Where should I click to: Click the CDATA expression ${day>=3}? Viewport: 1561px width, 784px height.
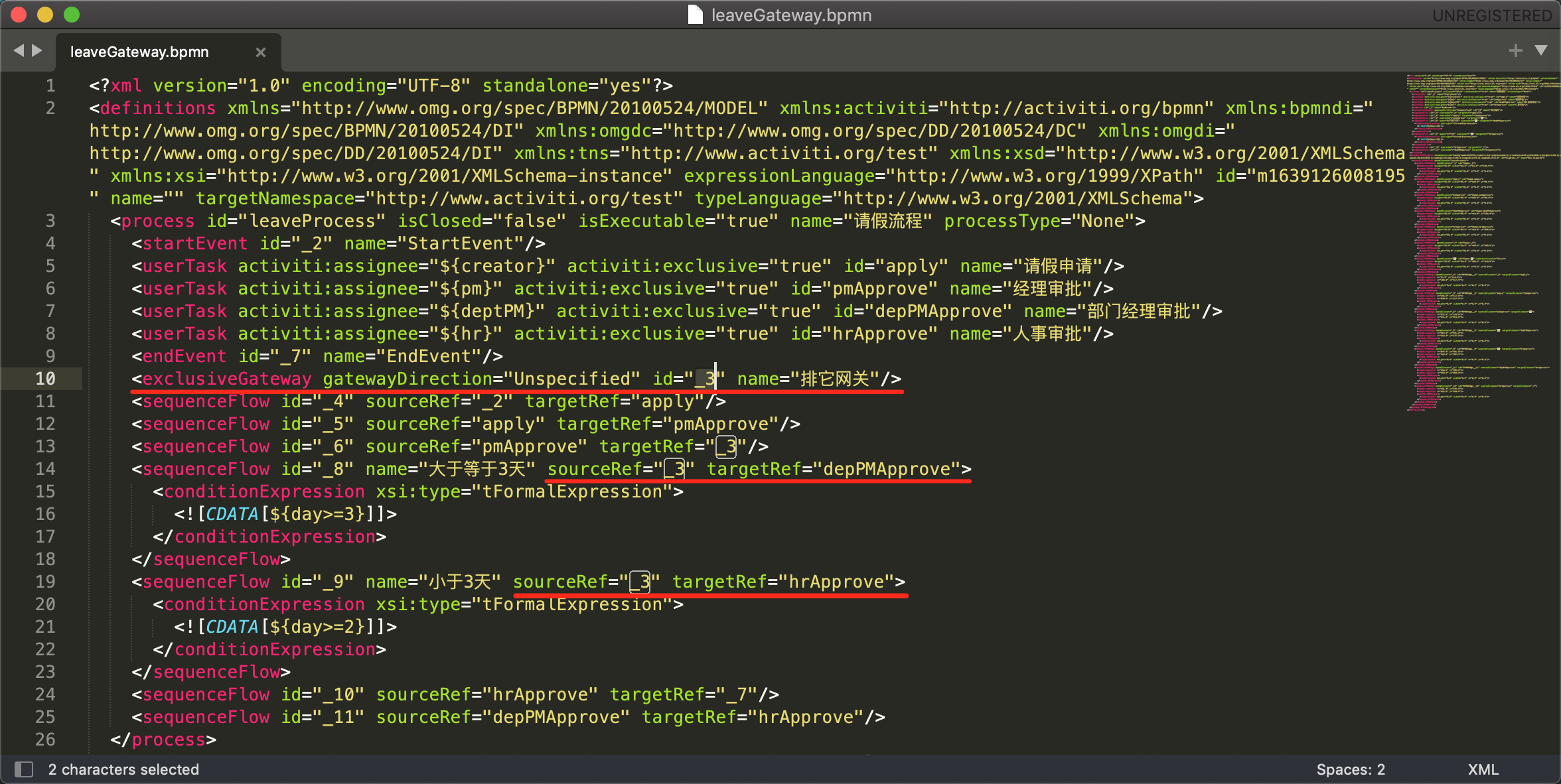point(315,513)
